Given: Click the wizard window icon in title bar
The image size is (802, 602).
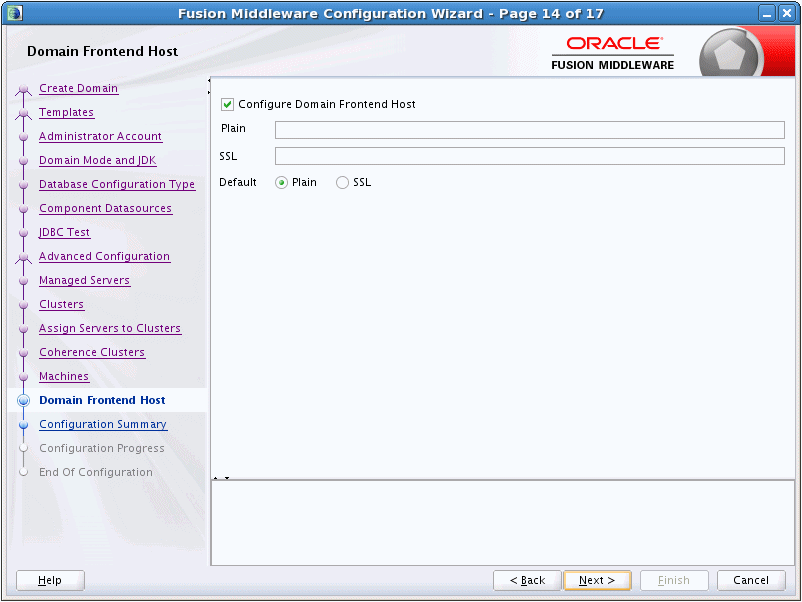Looking at the screenshot, I should tap(15, 13).
